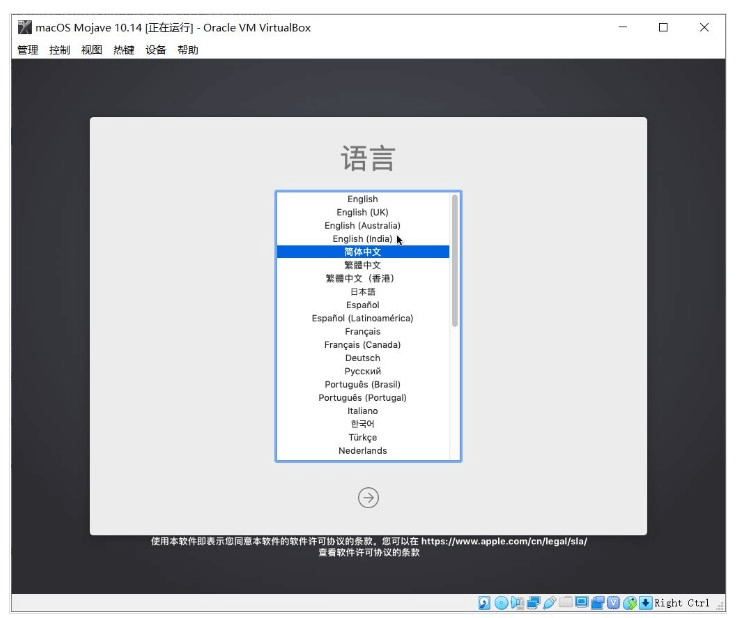Select Deutsch language
The width and height of the screenshot is (739, 618).
click(362, 358)
